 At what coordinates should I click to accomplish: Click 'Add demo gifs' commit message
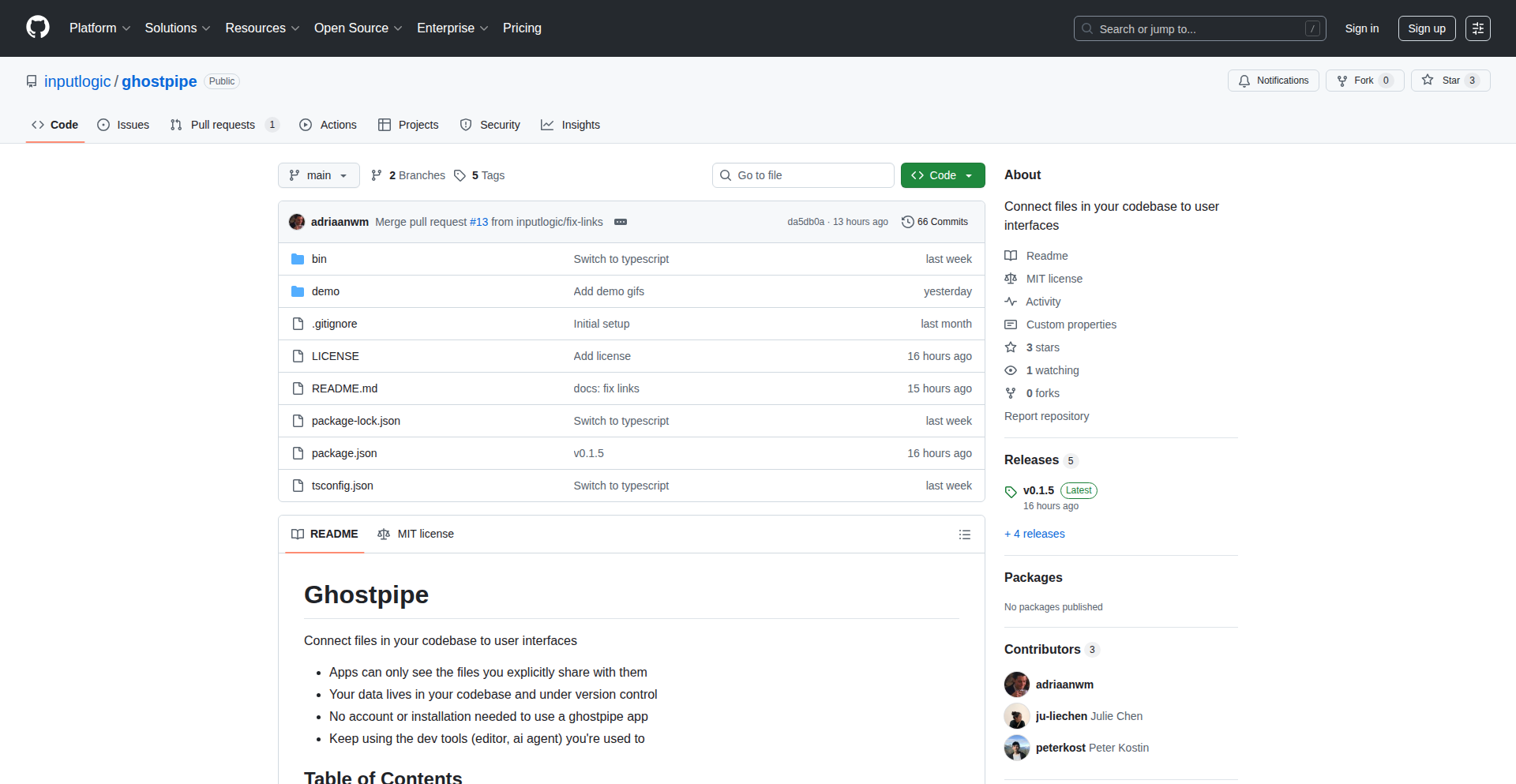[x=609, y=291]
